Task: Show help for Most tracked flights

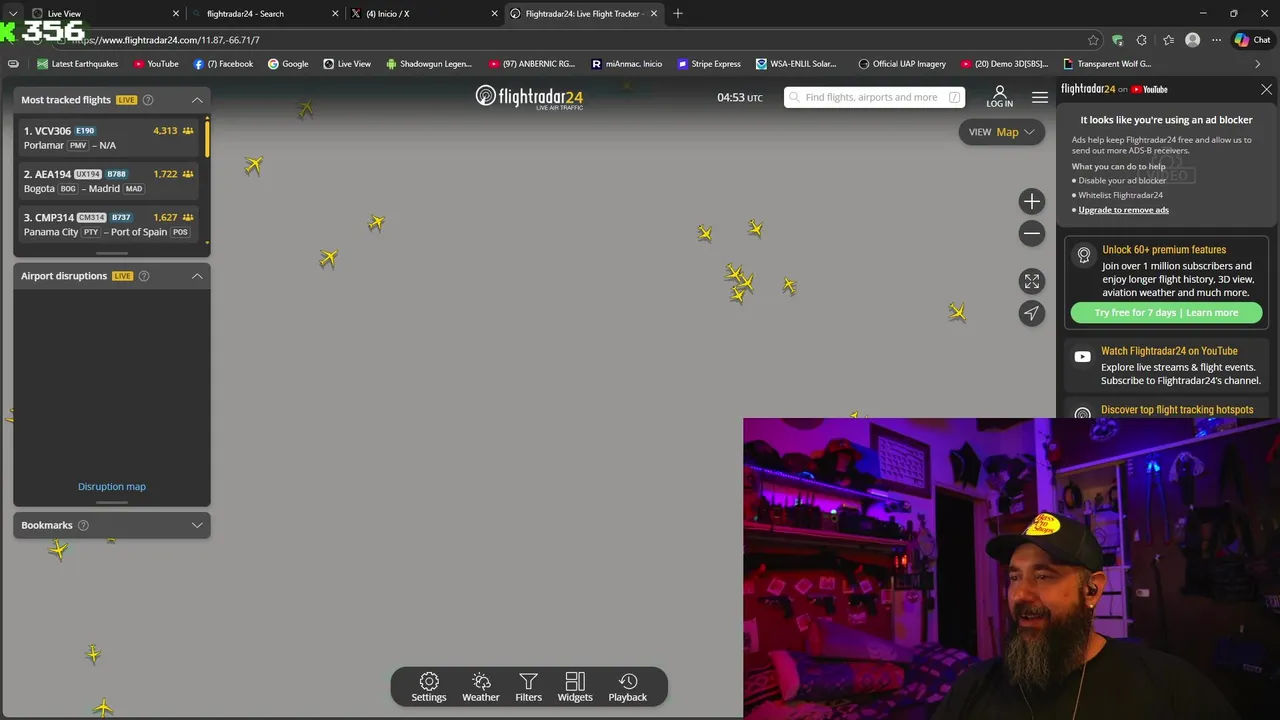Action: pos(148,100)
